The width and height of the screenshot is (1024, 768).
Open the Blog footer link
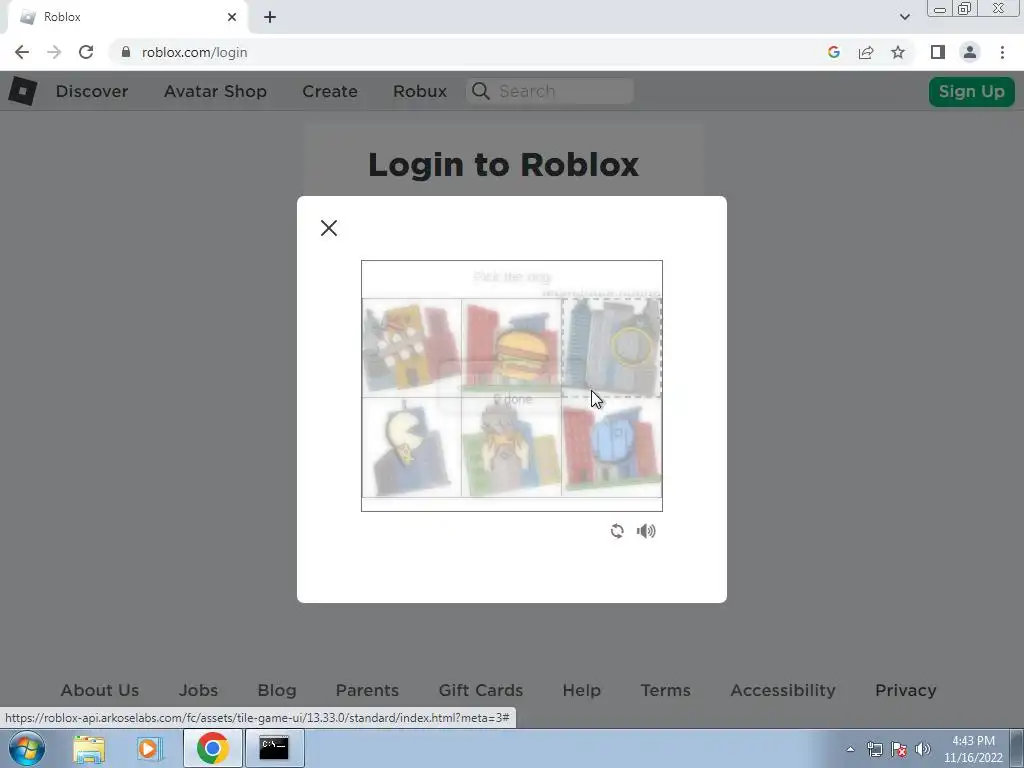277,690
